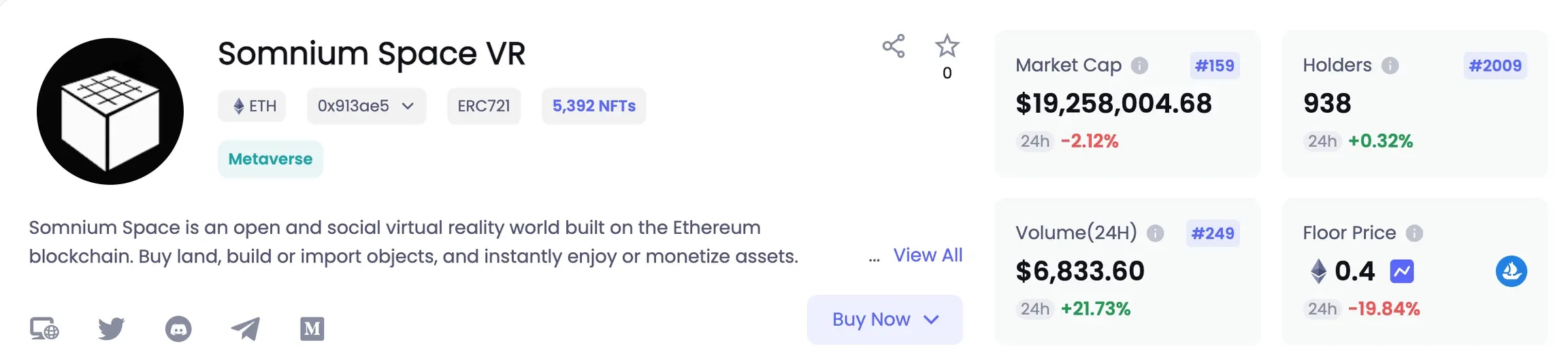Viewport: 1568px width, 363px height.
Task: Expand the 0x913ae5 contract address dropdown
Action: pos(366,106)
